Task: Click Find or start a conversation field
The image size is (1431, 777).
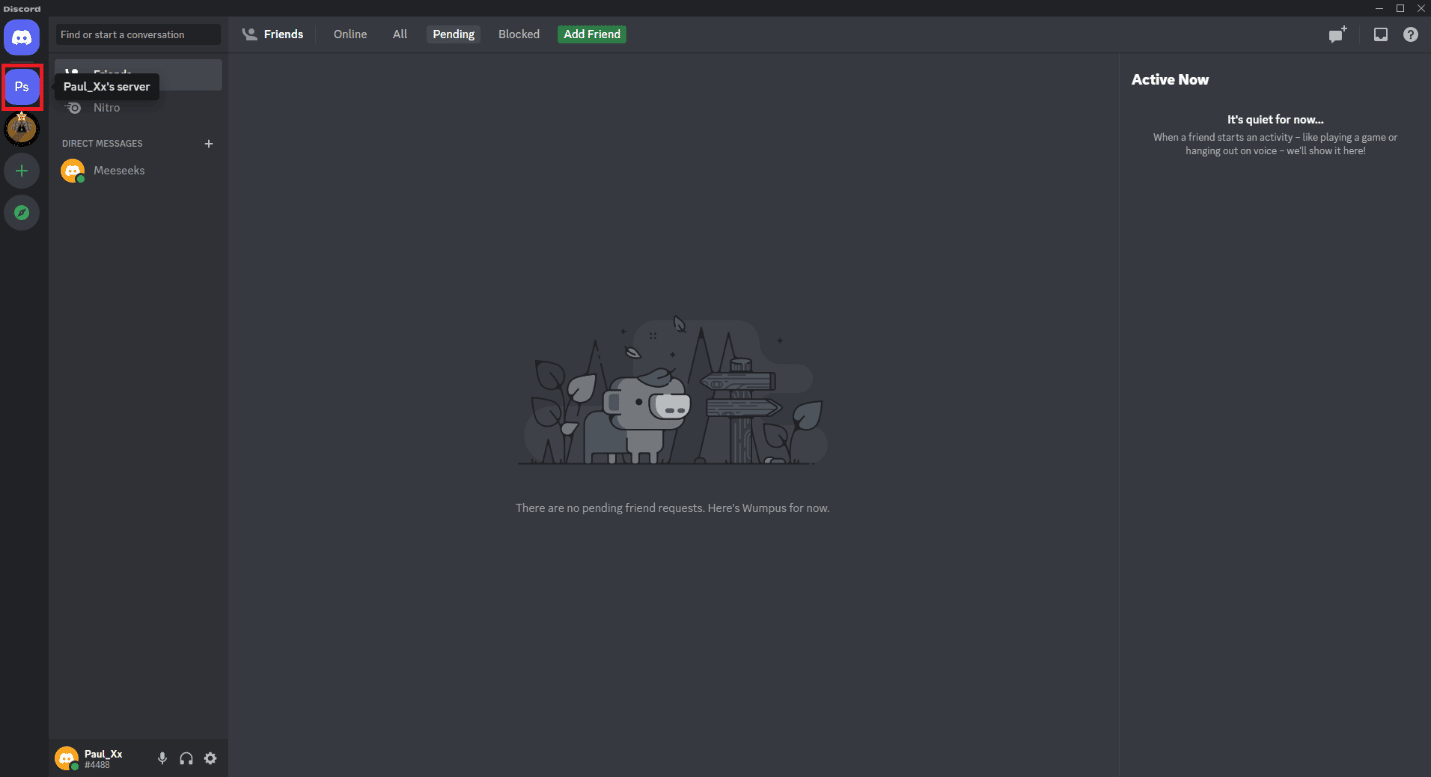Action: [138, 34]
